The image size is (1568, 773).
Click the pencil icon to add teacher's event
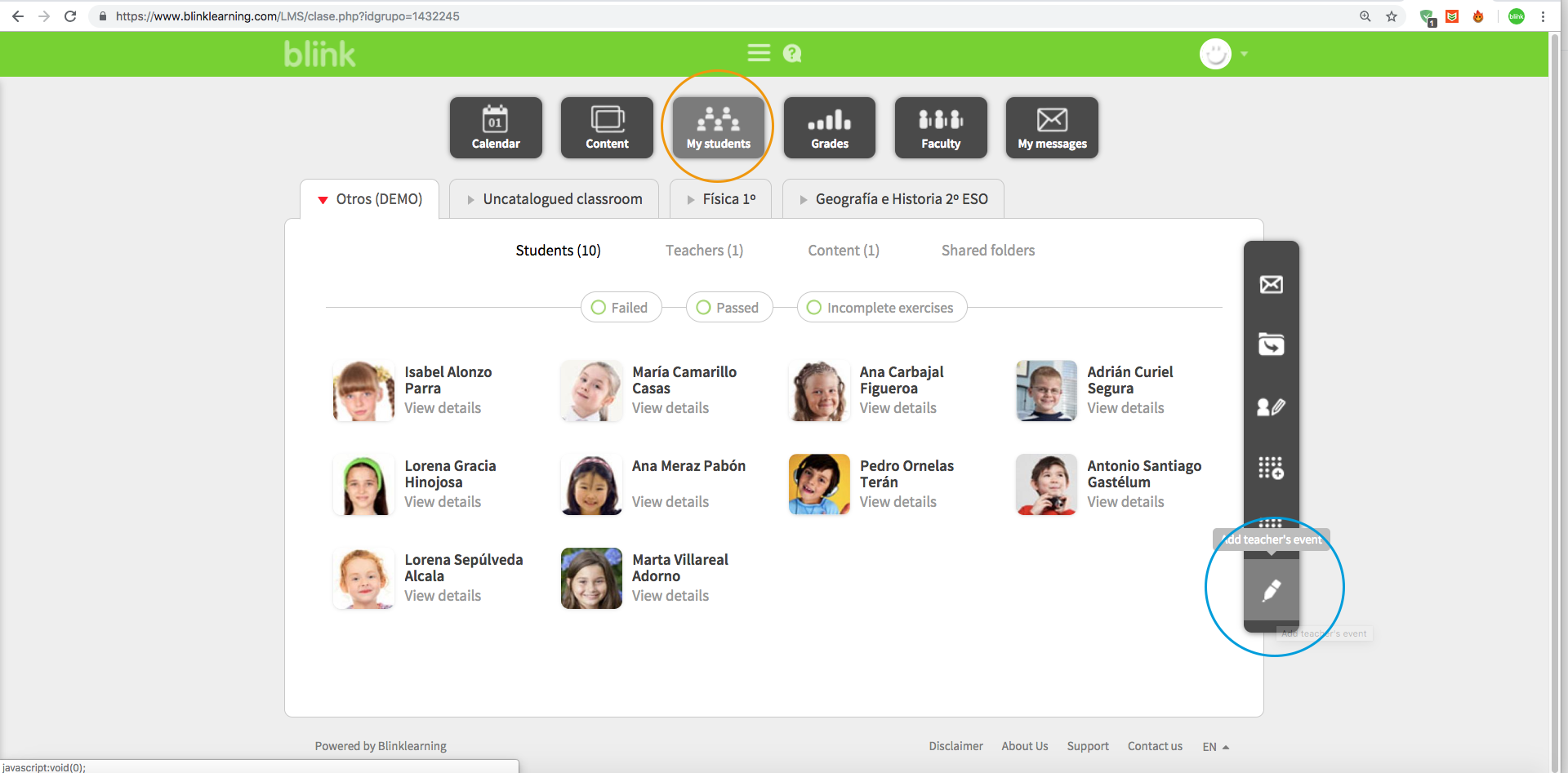pyautogui.click(x=1272, y=591)
